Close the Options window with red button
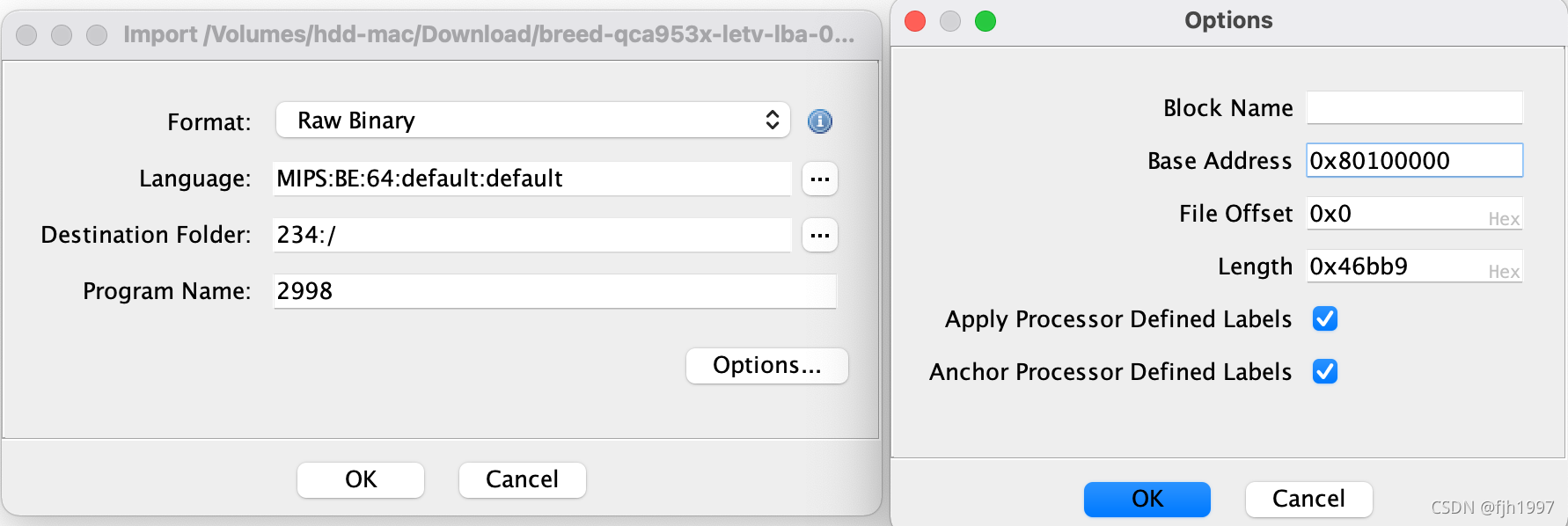 (915, 21)
